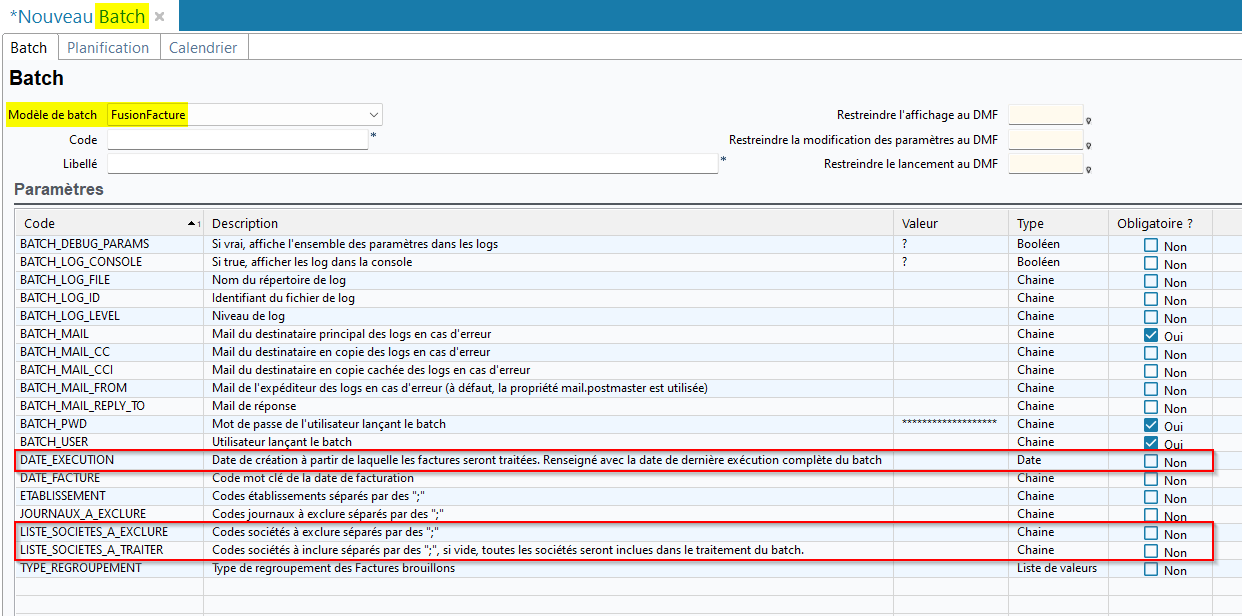The height and width of the screenshot is (616, 1242).
Task: Select the BATCH_LOG_CONSOLE code cell
Action: [109, 262]
